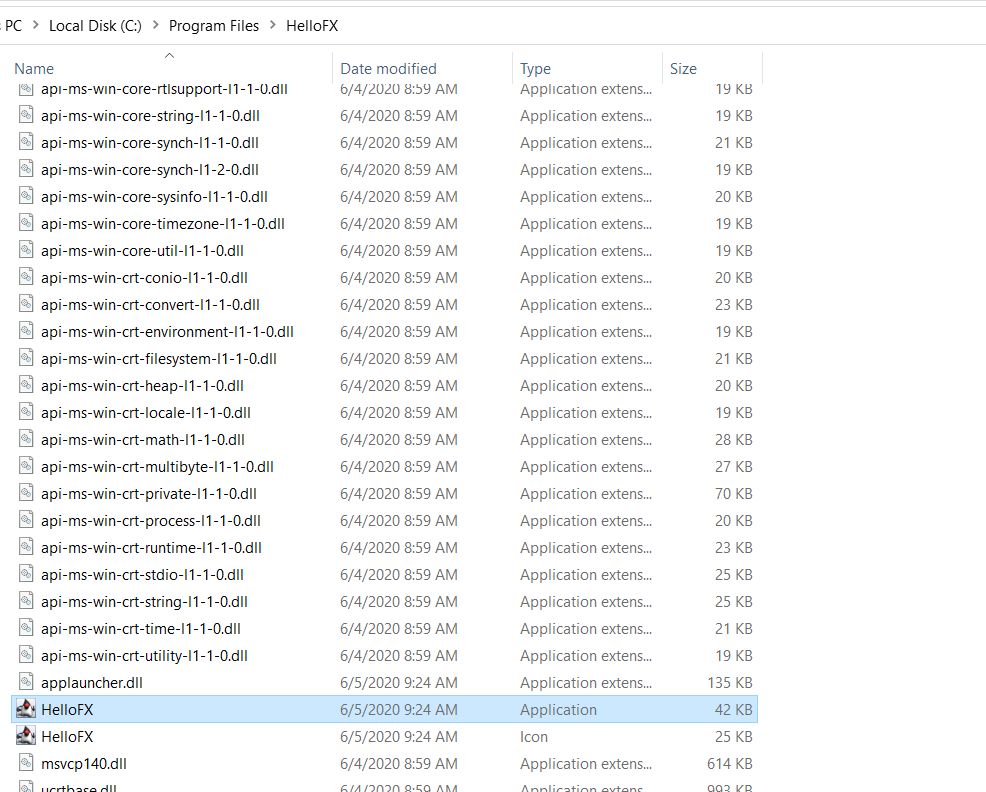Sort files by Type column
This screenshot has height=792, width=986.
tap(535, 69)
